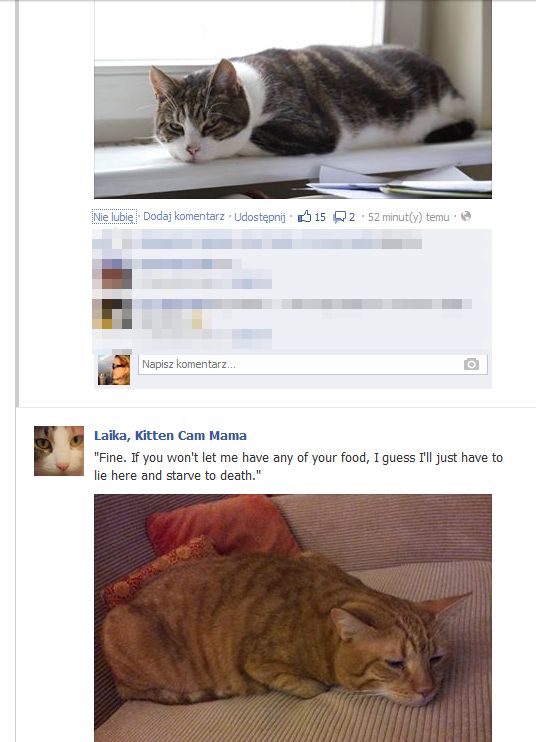Click the thumbs-up likes icon

tap(305, 217)
